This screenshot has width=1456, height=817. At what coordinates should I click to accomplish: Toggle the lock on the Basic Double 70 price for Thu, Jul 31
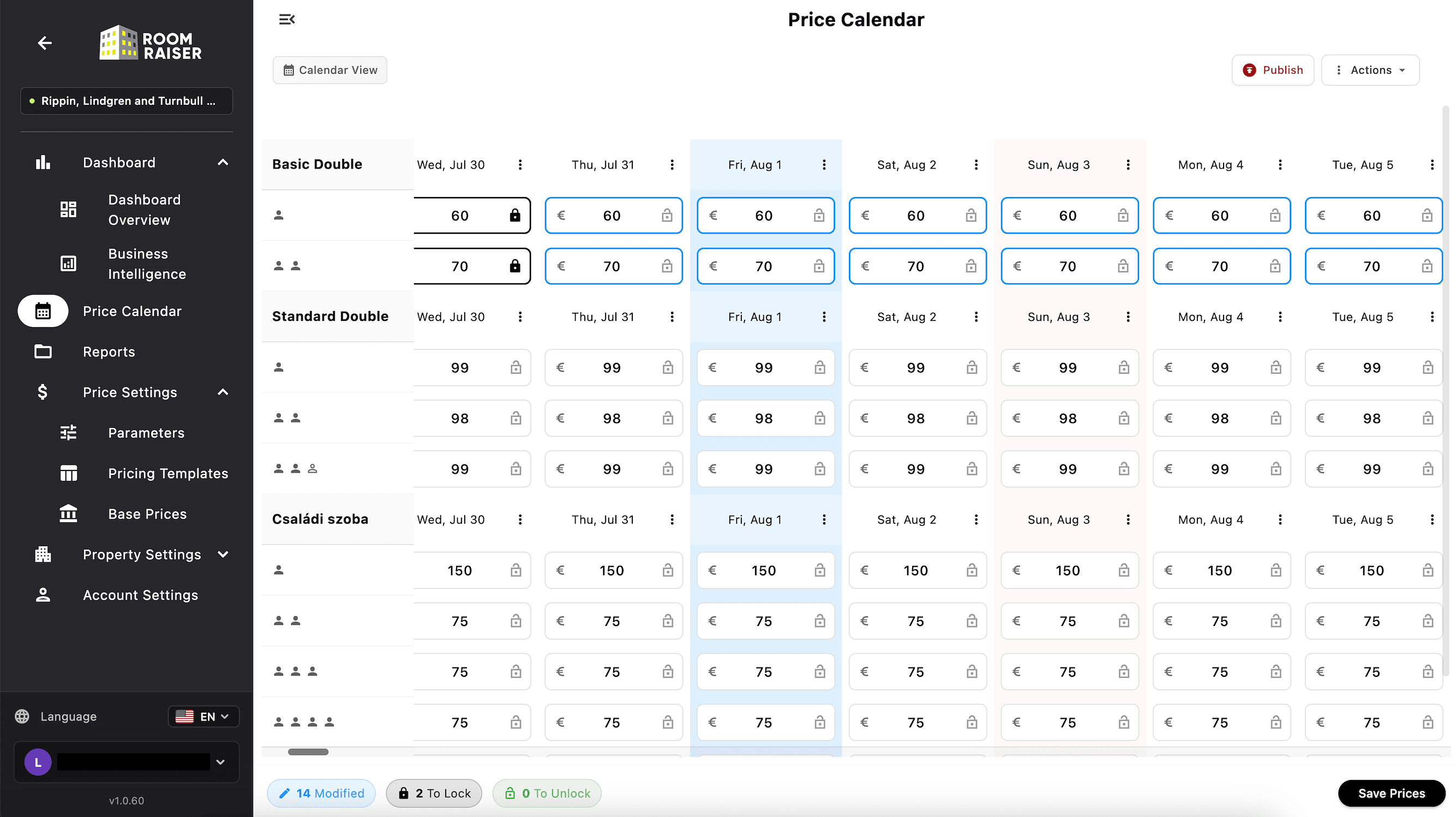click(x=667, y=266)
